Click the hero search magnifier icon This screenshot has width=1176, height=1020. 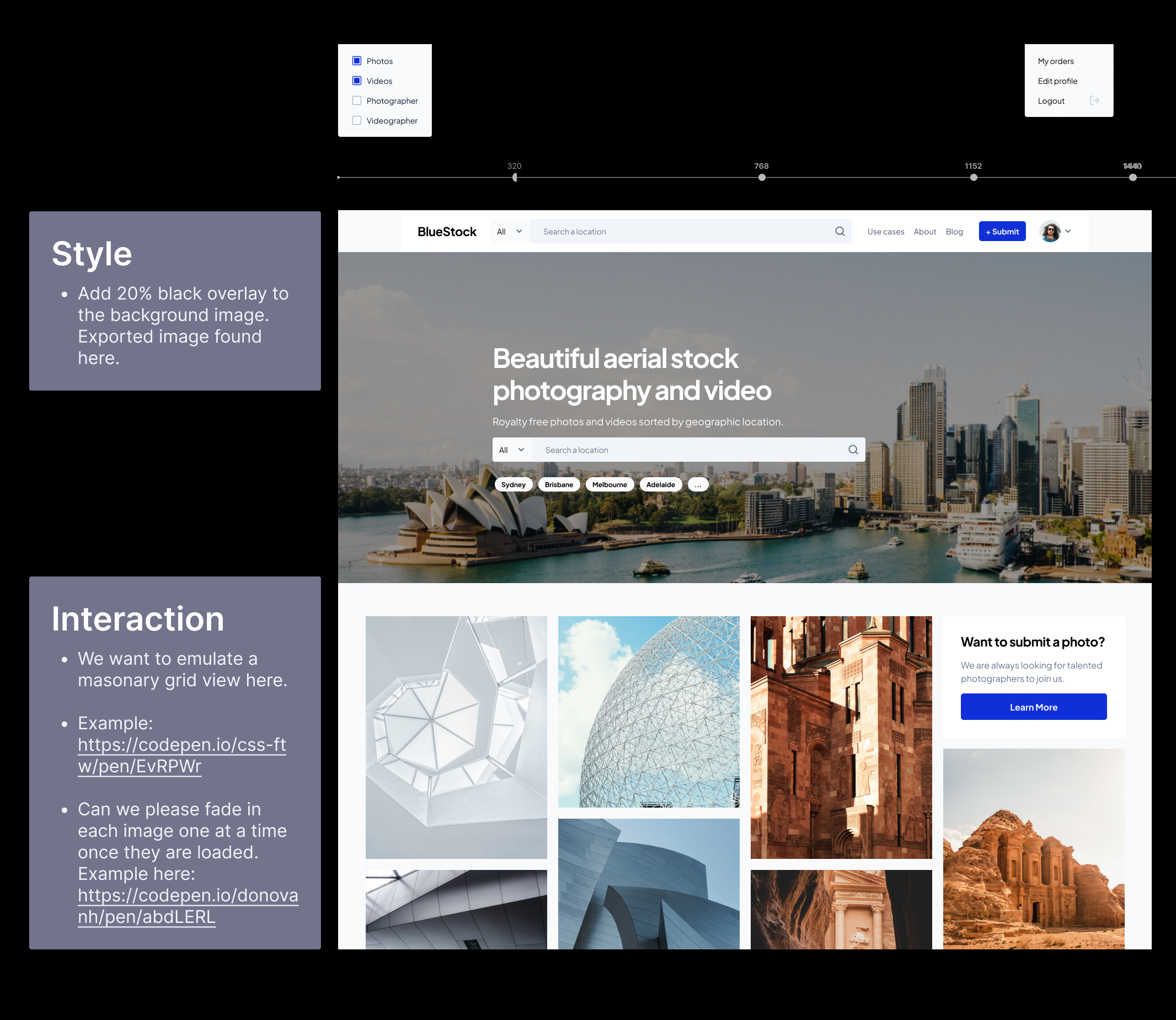[853, 450]
